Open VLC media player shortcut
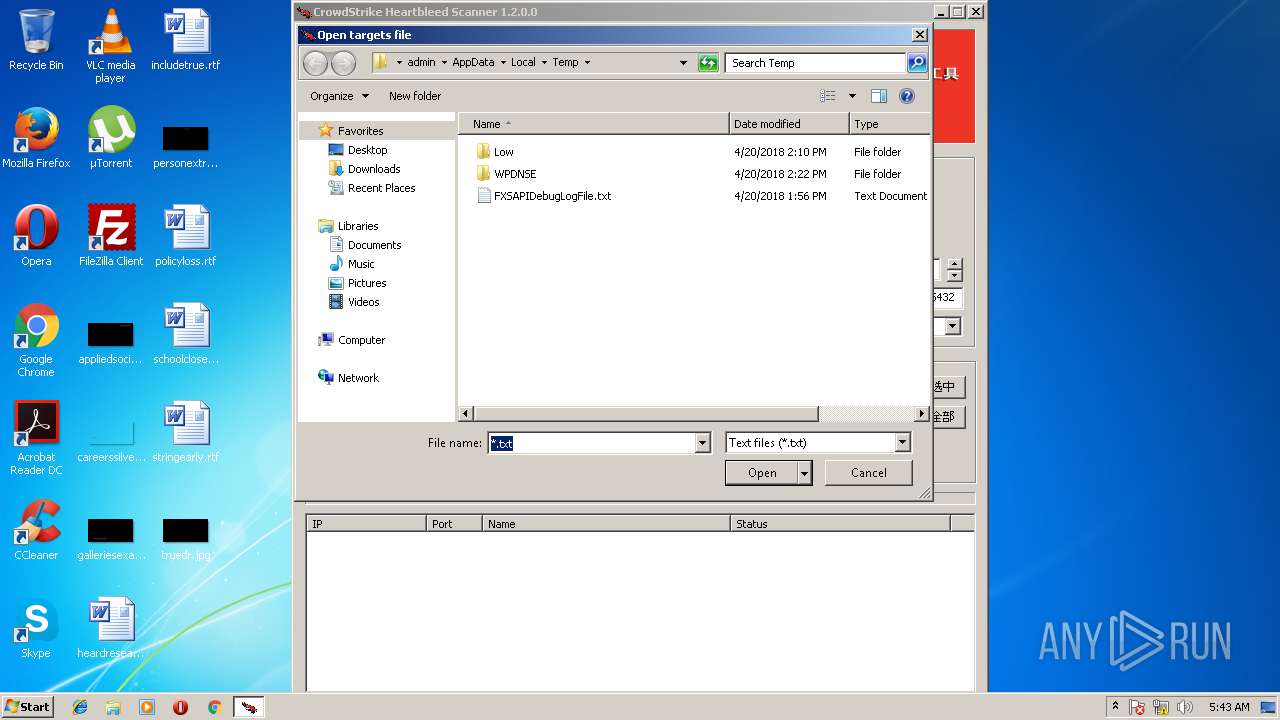1280x720 pixels. [110, 46]
